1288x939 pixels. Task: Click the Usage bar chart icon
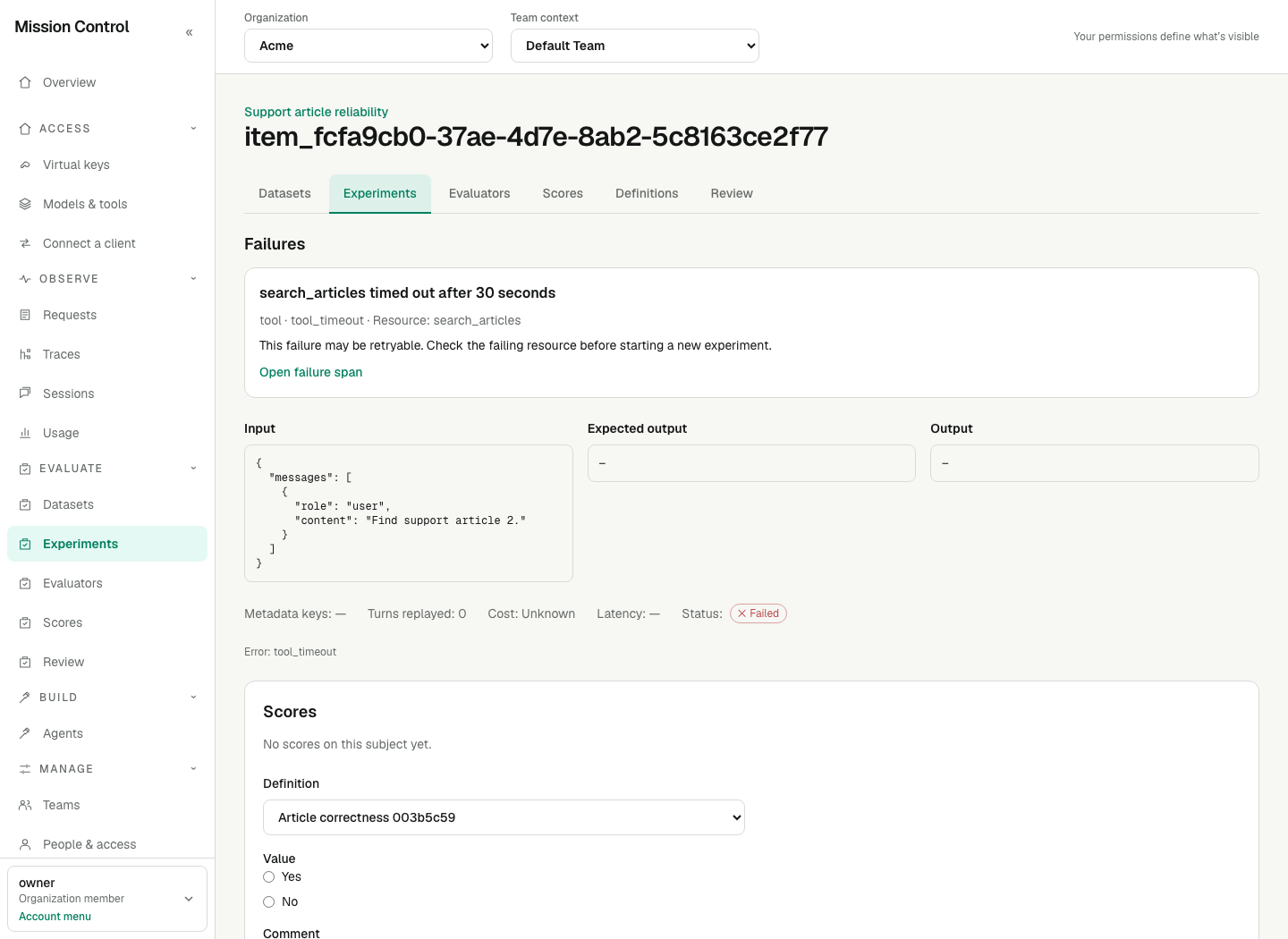coord(25,433)
